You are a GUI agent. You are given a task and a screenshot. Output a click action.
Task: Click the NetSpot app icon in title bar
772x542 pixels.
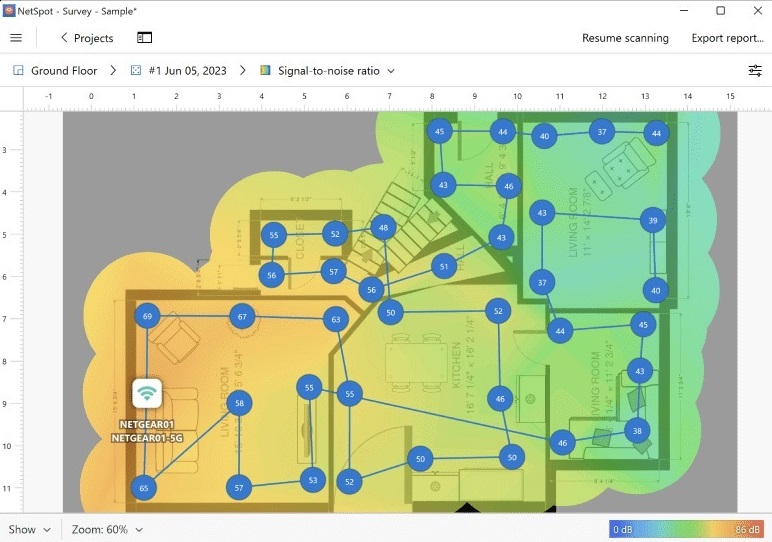(x=10, y=11)
